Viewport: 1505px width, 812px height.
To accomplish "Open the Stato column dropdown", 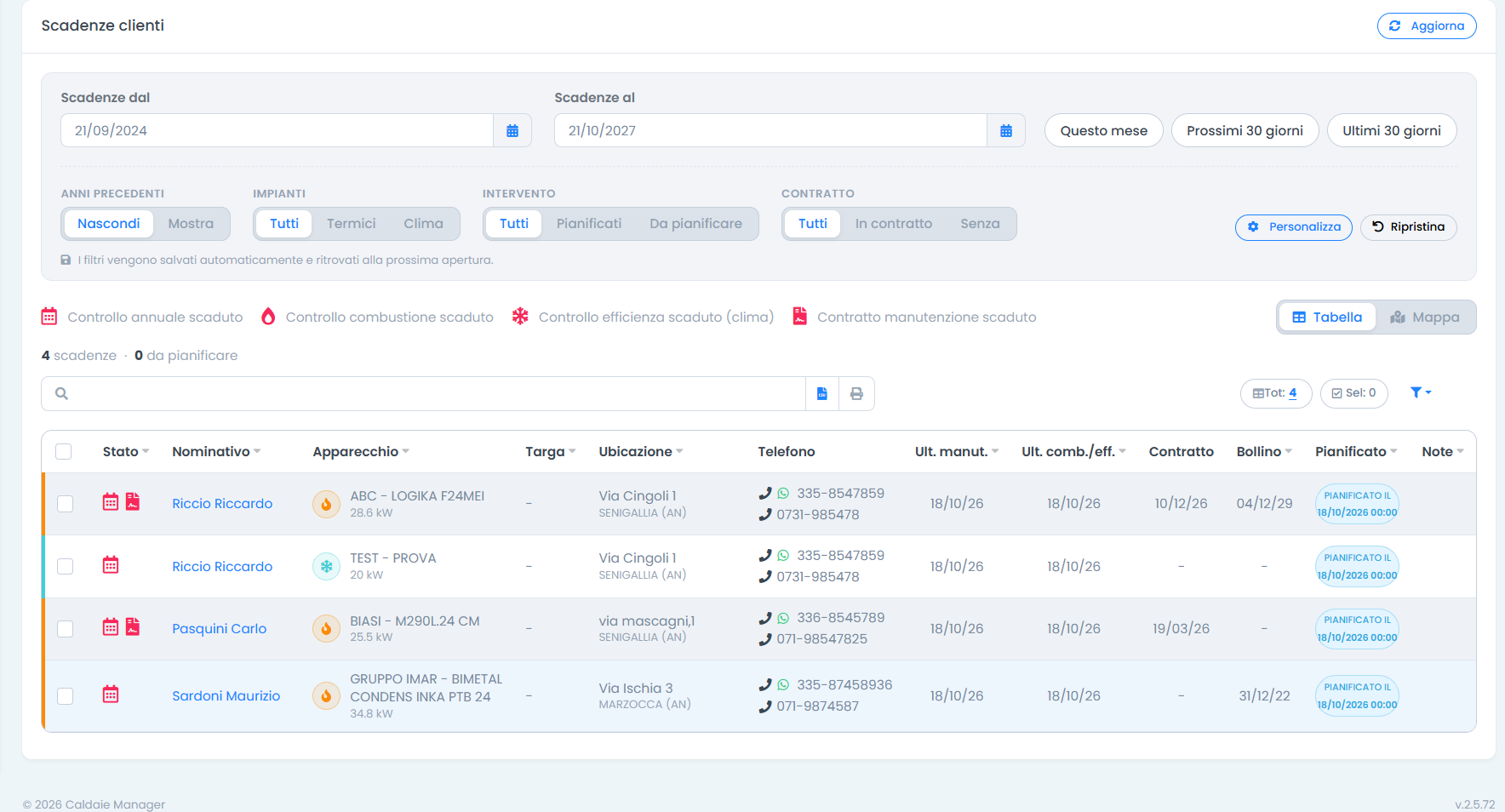I will [146, 451].
